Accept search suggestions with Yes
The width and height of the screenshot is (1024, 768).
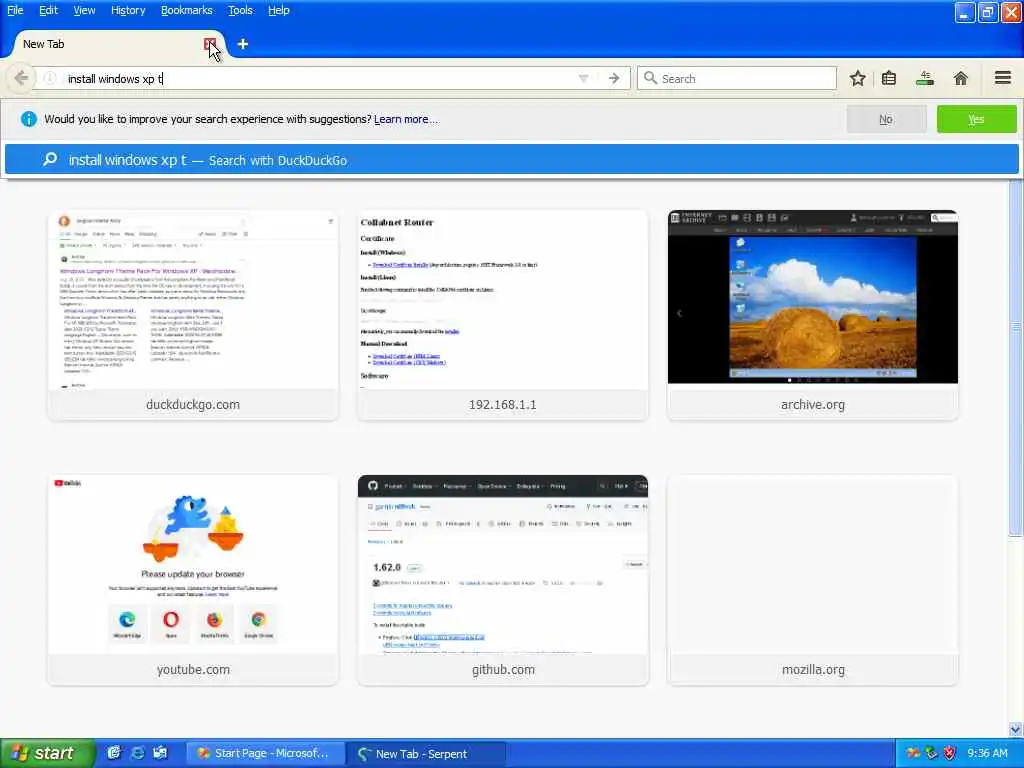coord(976,120)
